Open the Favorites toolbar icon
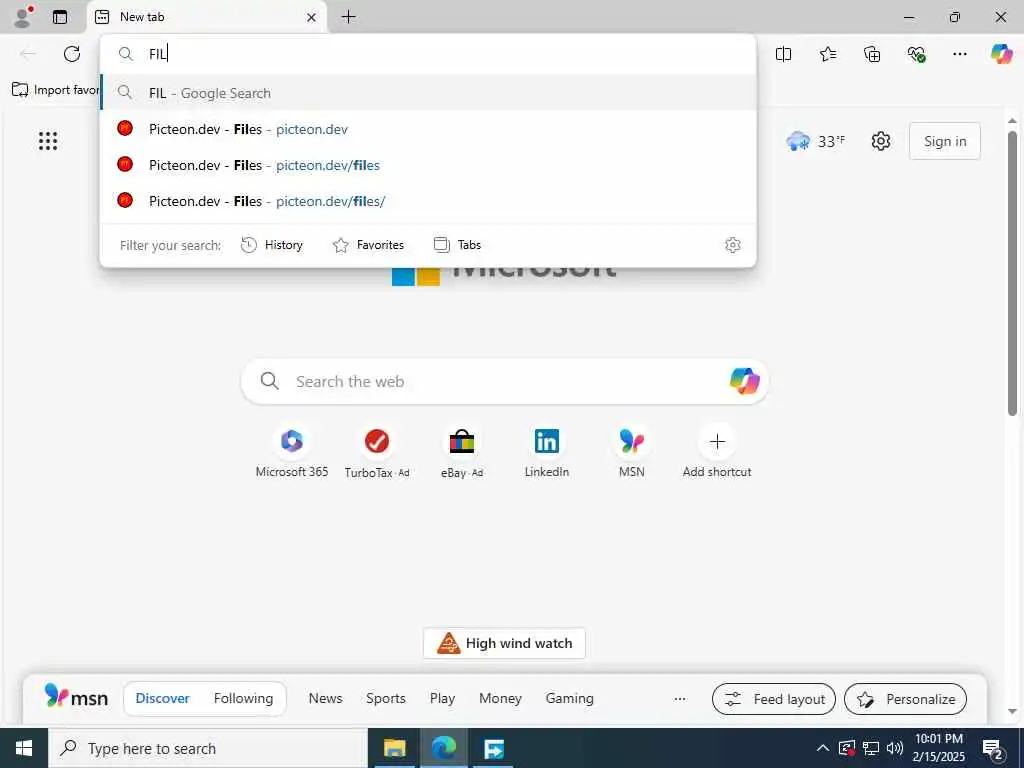 pyautogui.click(x=828, y=54)
